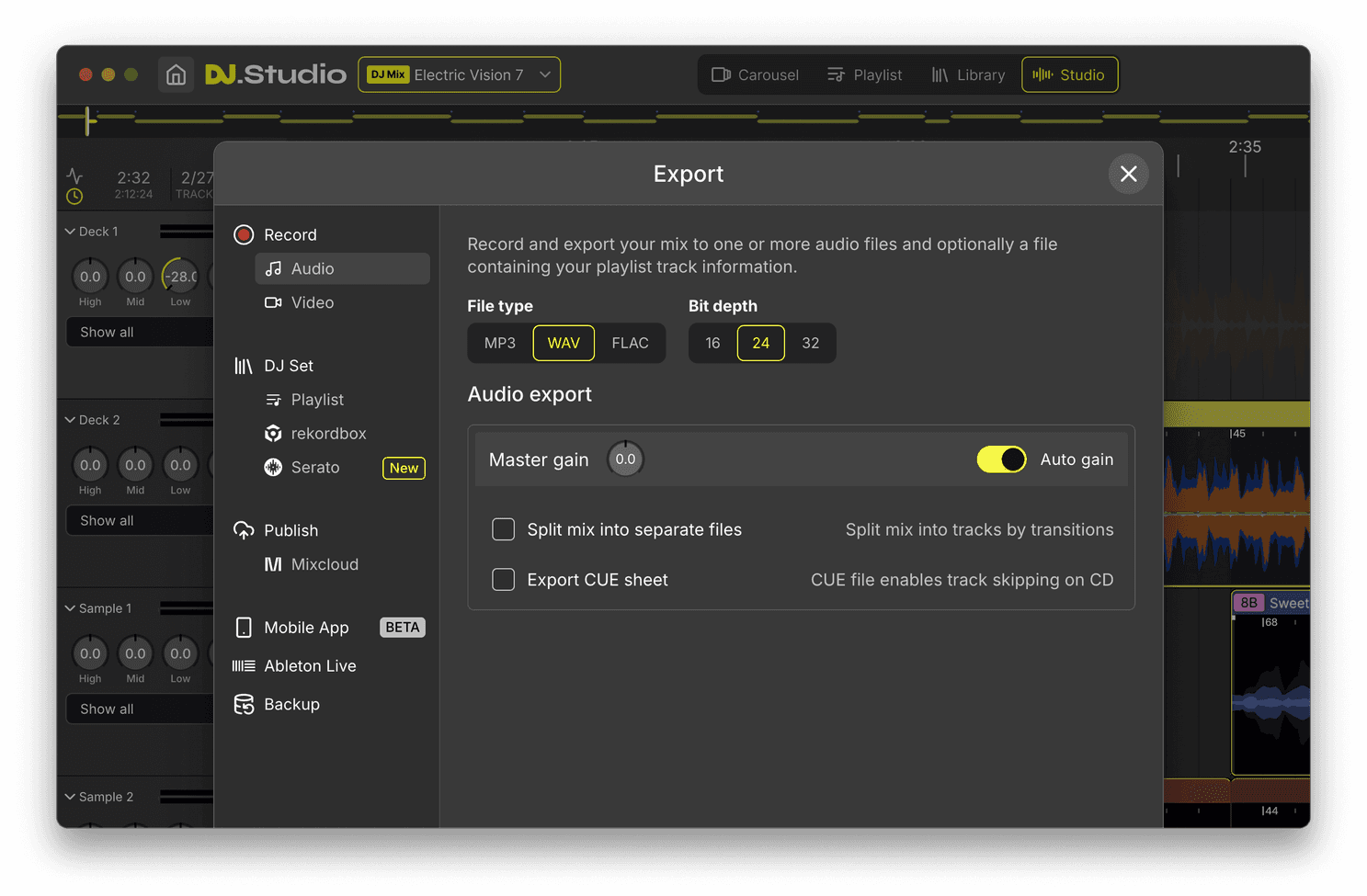Click the Deck 1 Low EQ knob showing -28
The height and width of the screenshot is (896, 1367).
180,276
